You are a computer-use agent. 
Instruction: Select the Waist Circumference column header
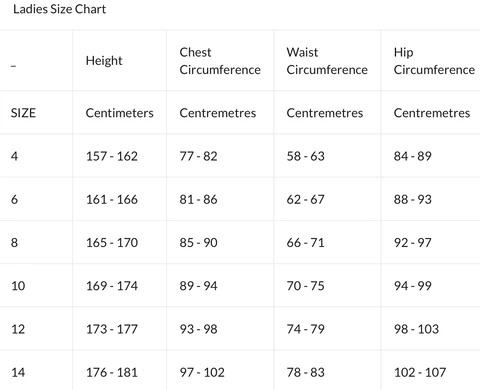(x=327, y=61)
